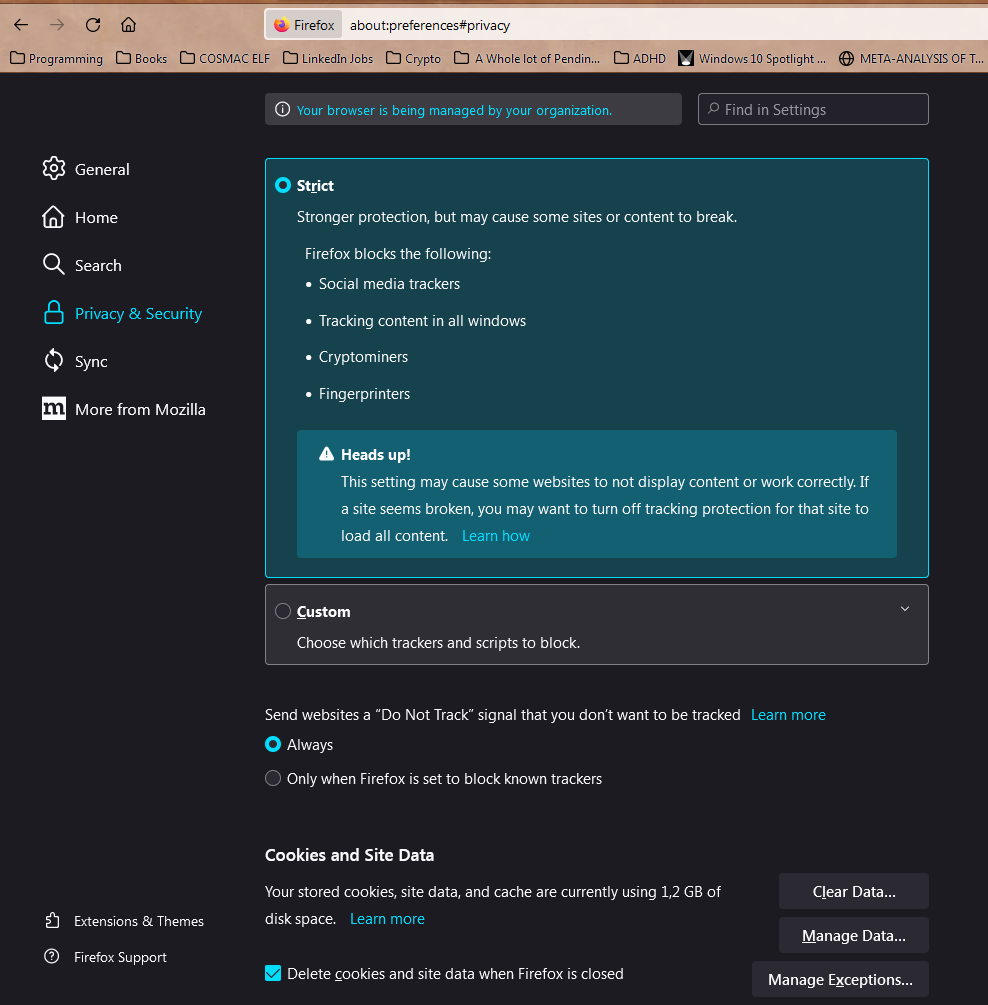Viewport: 988px width, 1005px height.
Task: Open the Programming bookmarks folder
Action: coord(56,58)
